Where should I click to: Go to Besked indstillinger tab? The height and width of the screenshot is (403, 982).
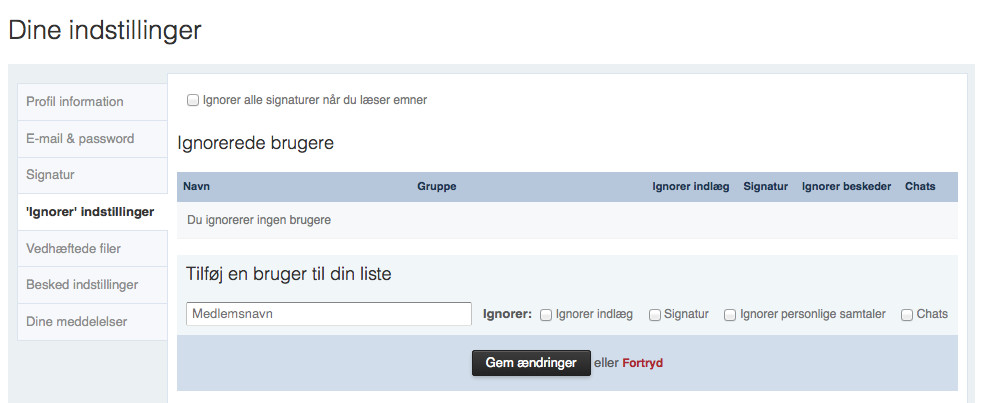tap(93, 285)
